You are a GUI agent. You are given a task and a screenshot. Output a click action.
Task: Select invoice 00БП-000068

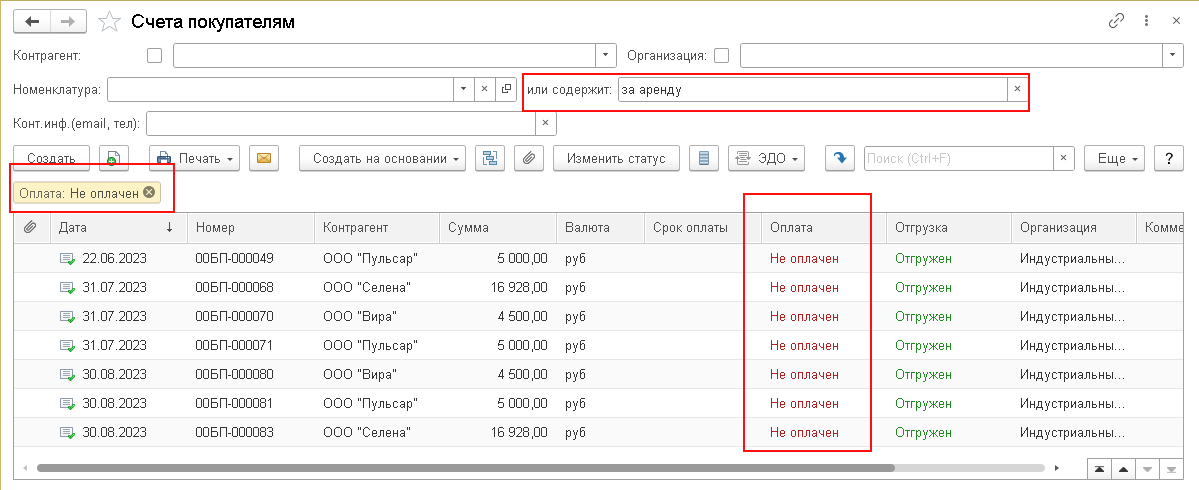click(x=599, y=287)
